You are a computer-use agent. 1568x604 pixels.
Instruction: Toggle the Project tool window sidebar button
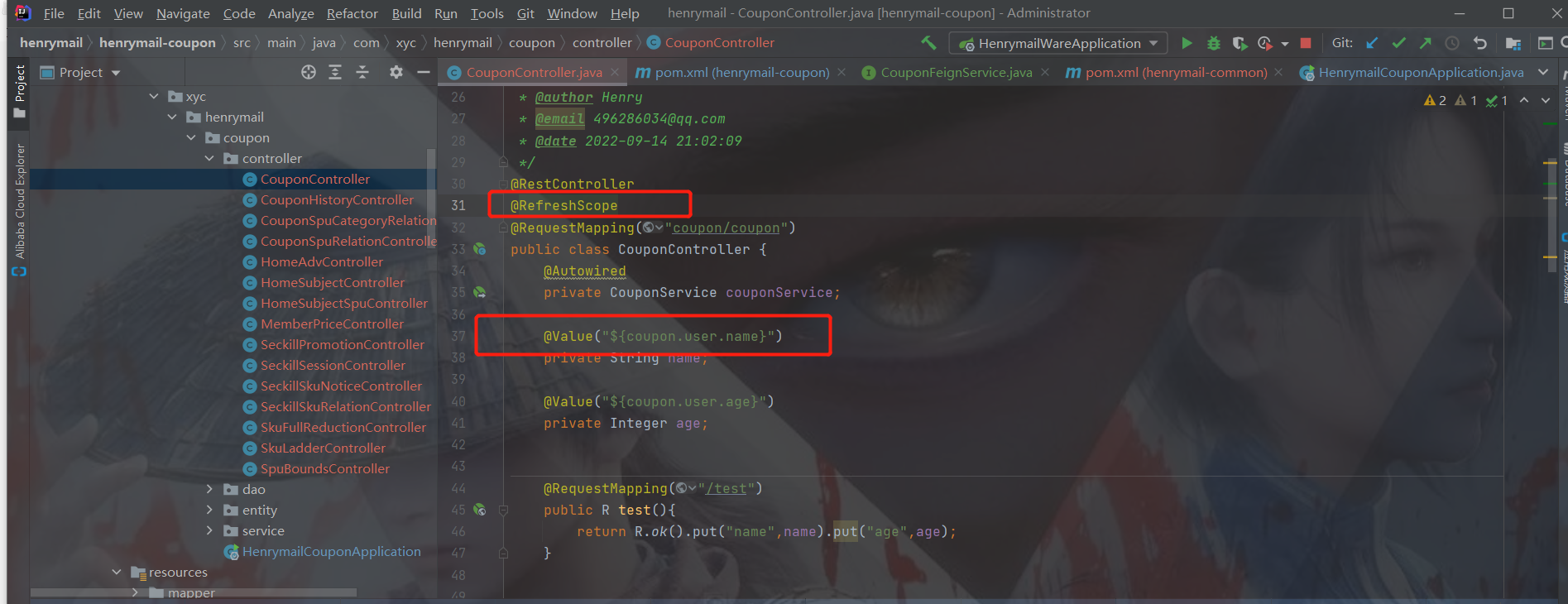point(20,91)
